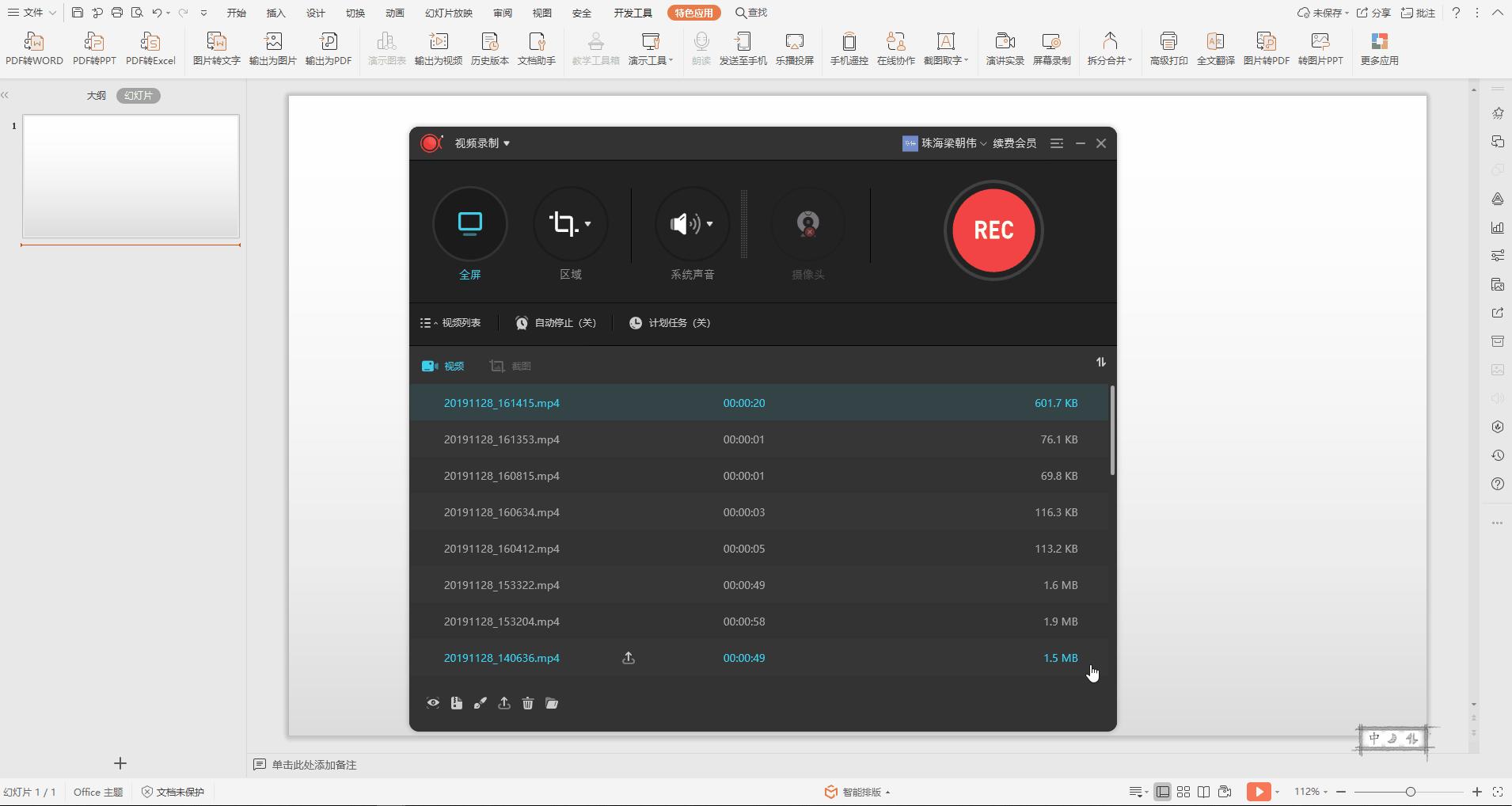
Task: Toggle scheduled task (计划任务) setting
Action: click(x=670, y=323)
